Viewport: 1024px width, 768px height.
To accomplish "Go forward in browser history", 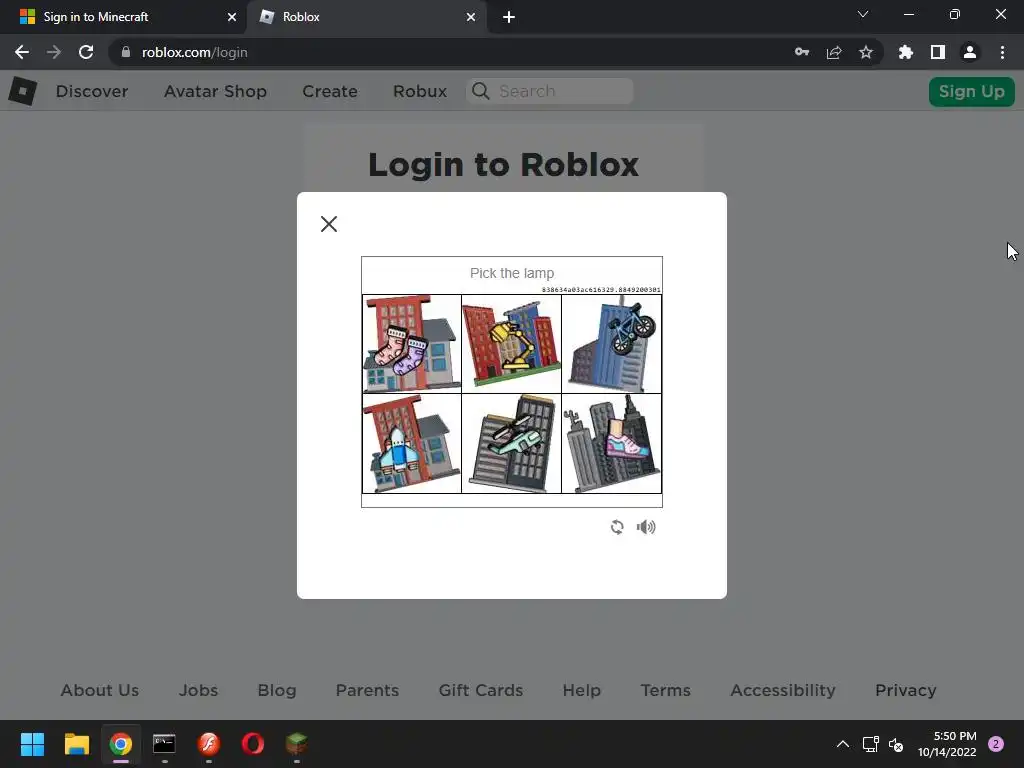I will click(54, 52).
